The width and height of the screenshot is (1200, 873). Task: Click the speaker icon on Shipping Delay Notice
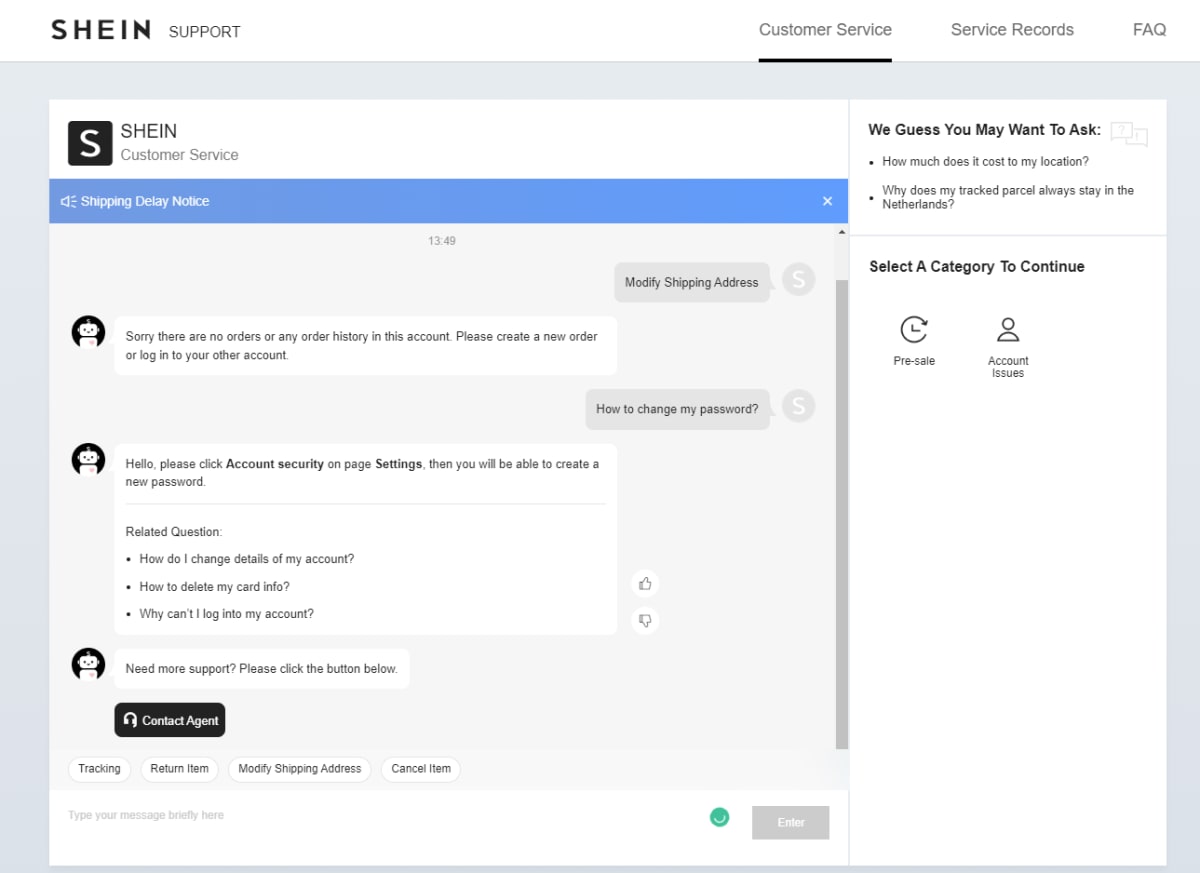(x=68, y=201)
